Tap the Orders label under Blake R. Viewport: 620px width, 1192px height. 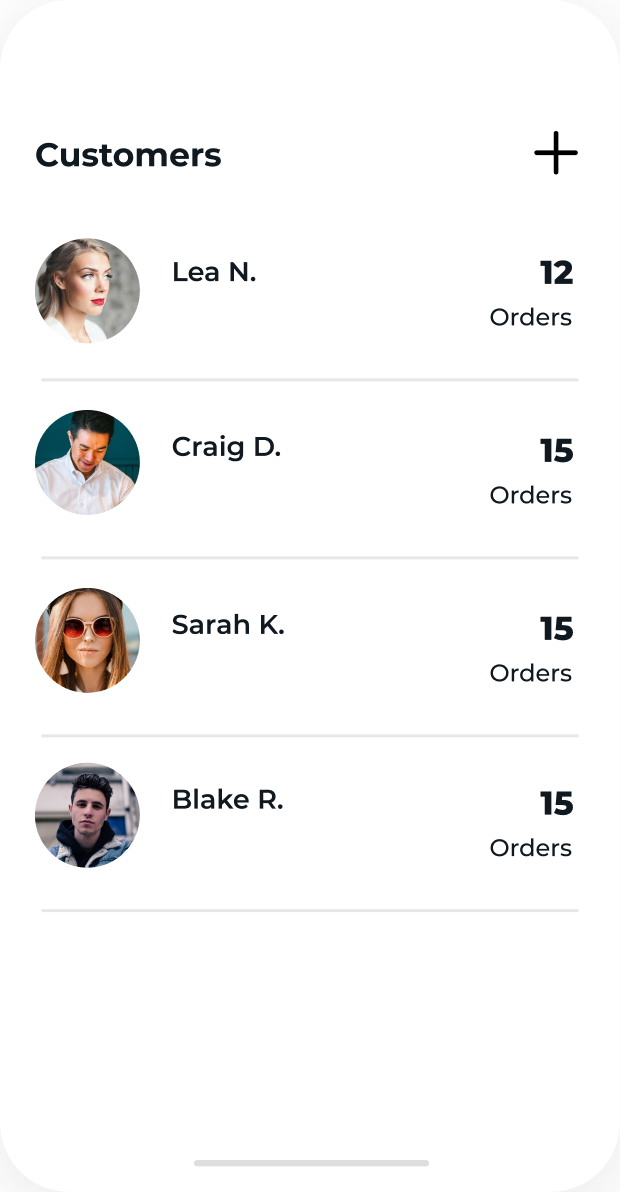530,847
